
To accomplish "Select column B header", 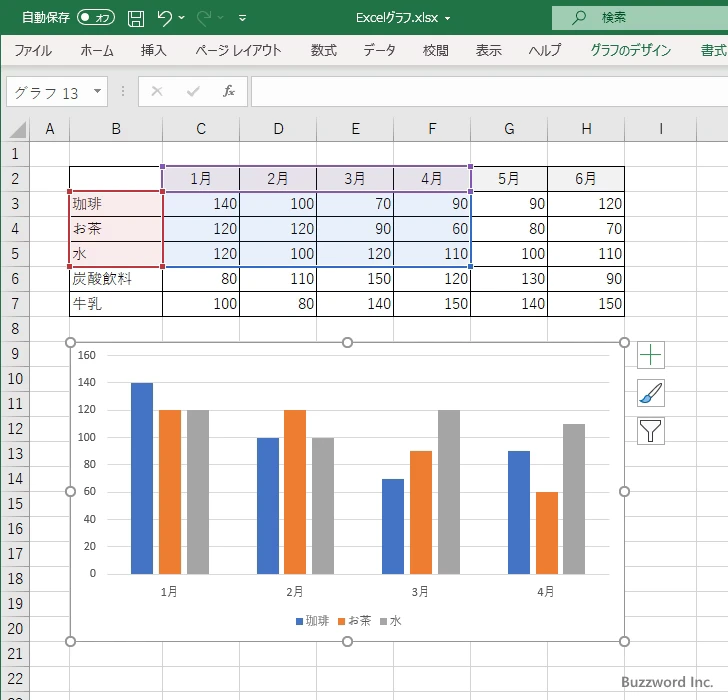I will coord(116,129).
